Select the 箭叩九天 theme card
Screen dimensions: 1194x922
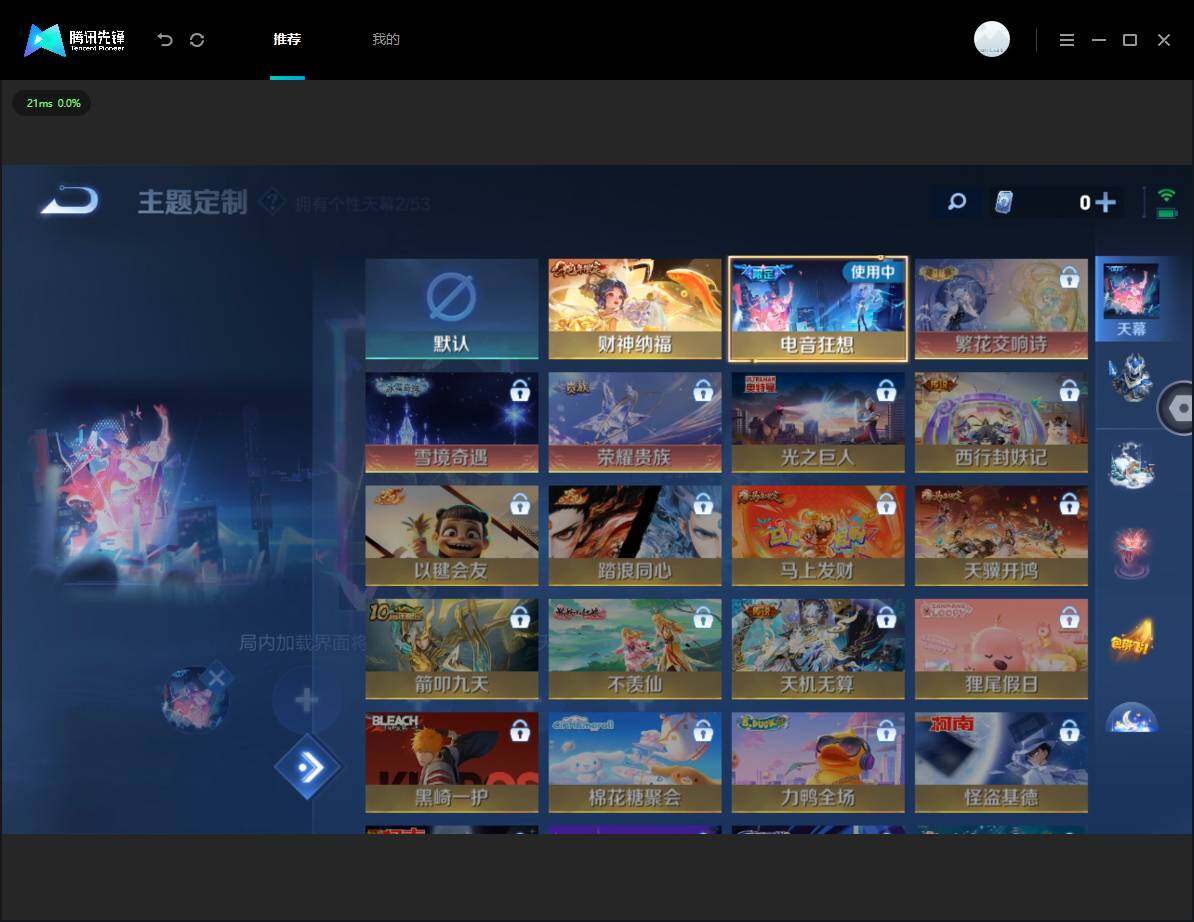[x=452, y=649]
